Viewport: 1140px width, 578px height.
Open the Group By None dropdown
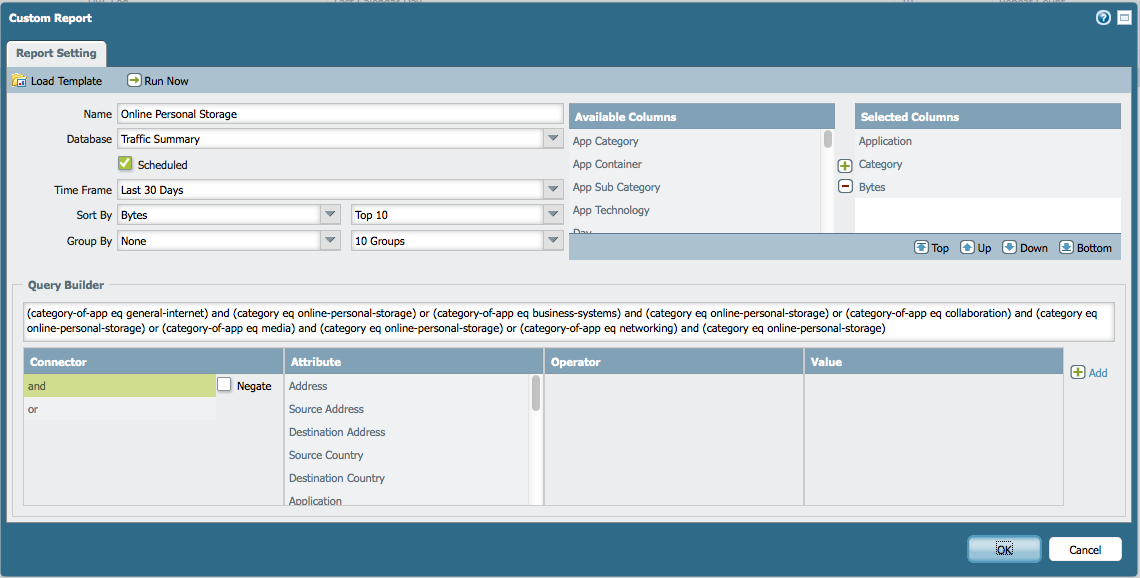coord(331,241)
